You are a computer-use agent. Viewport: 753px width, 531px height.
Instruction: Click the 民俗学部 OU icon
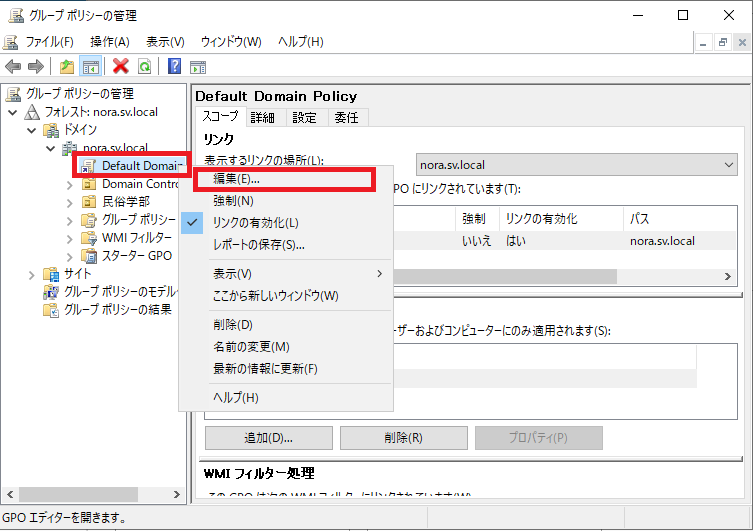tap(89, 202)
